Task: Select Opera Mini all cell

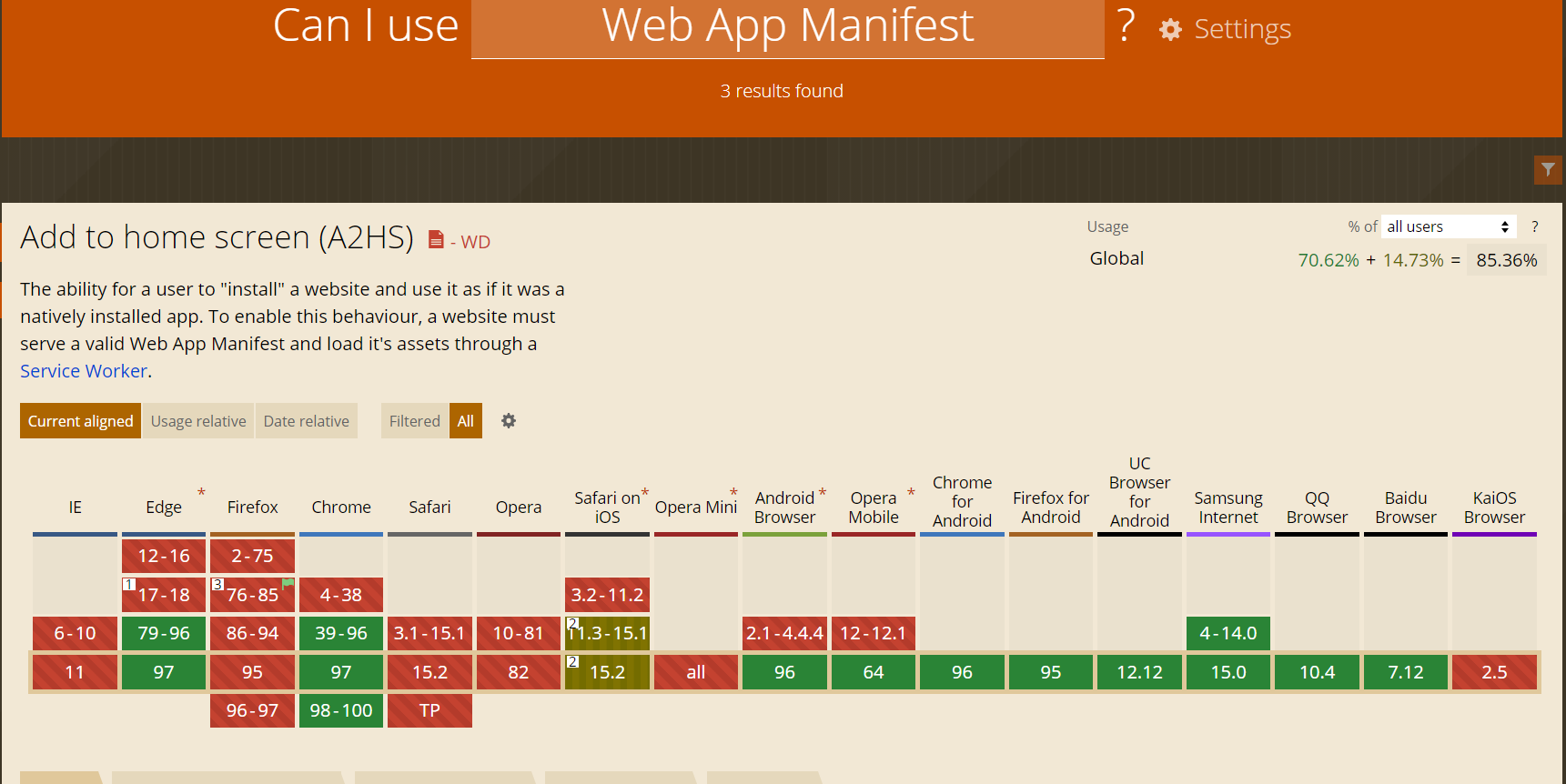Action: click(x=696, y=672)
